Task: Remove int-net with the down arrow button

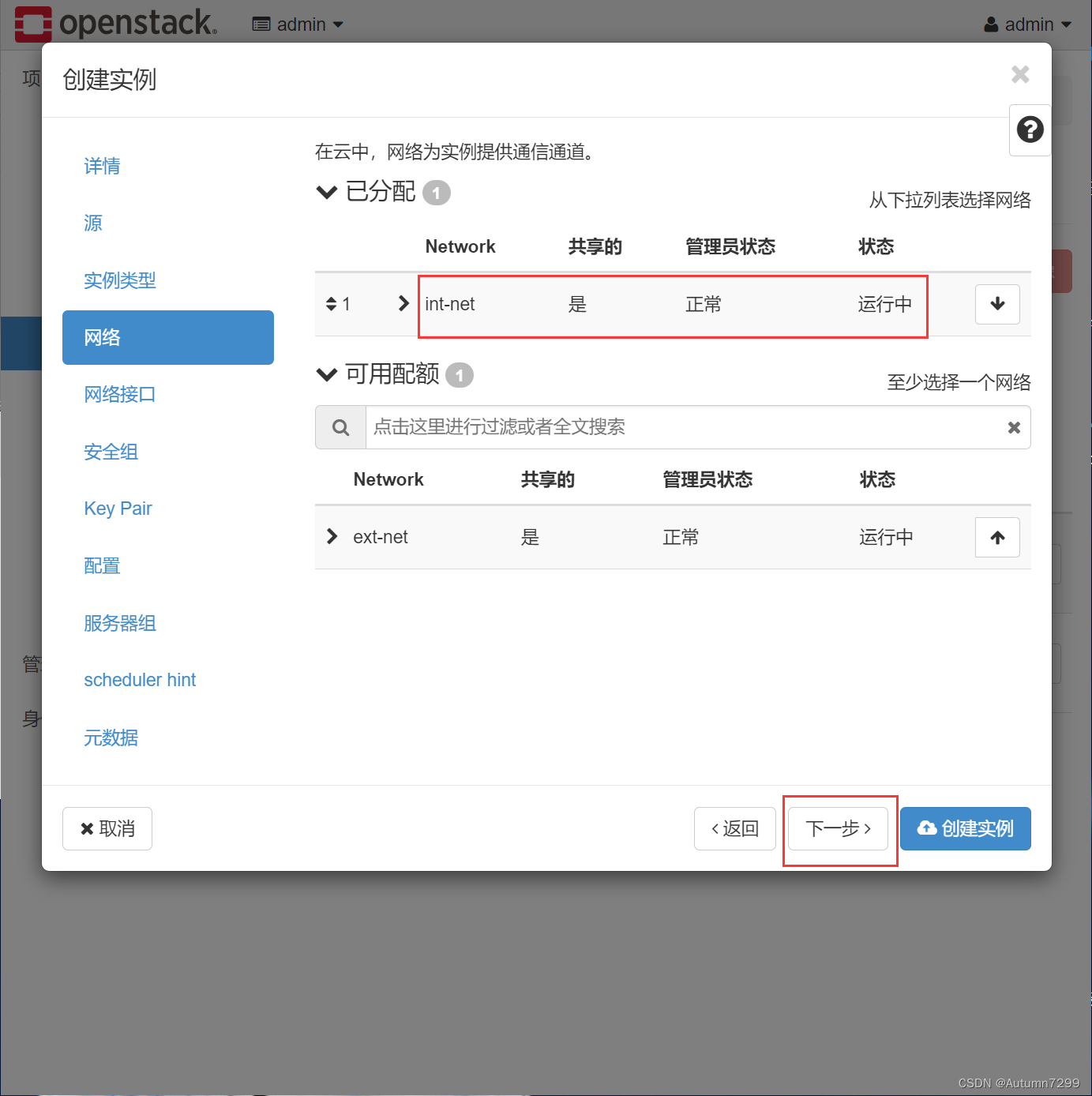Action: [x=997, y=304]
